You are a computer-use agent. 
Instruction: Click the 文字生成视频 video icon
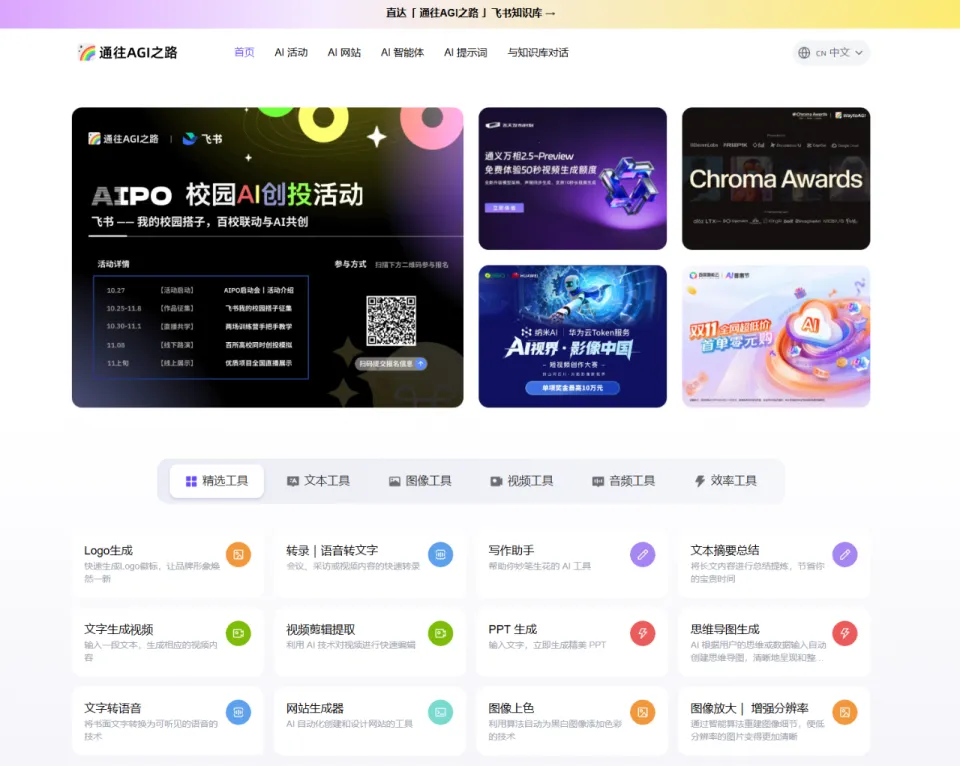(x=238, y=632)
